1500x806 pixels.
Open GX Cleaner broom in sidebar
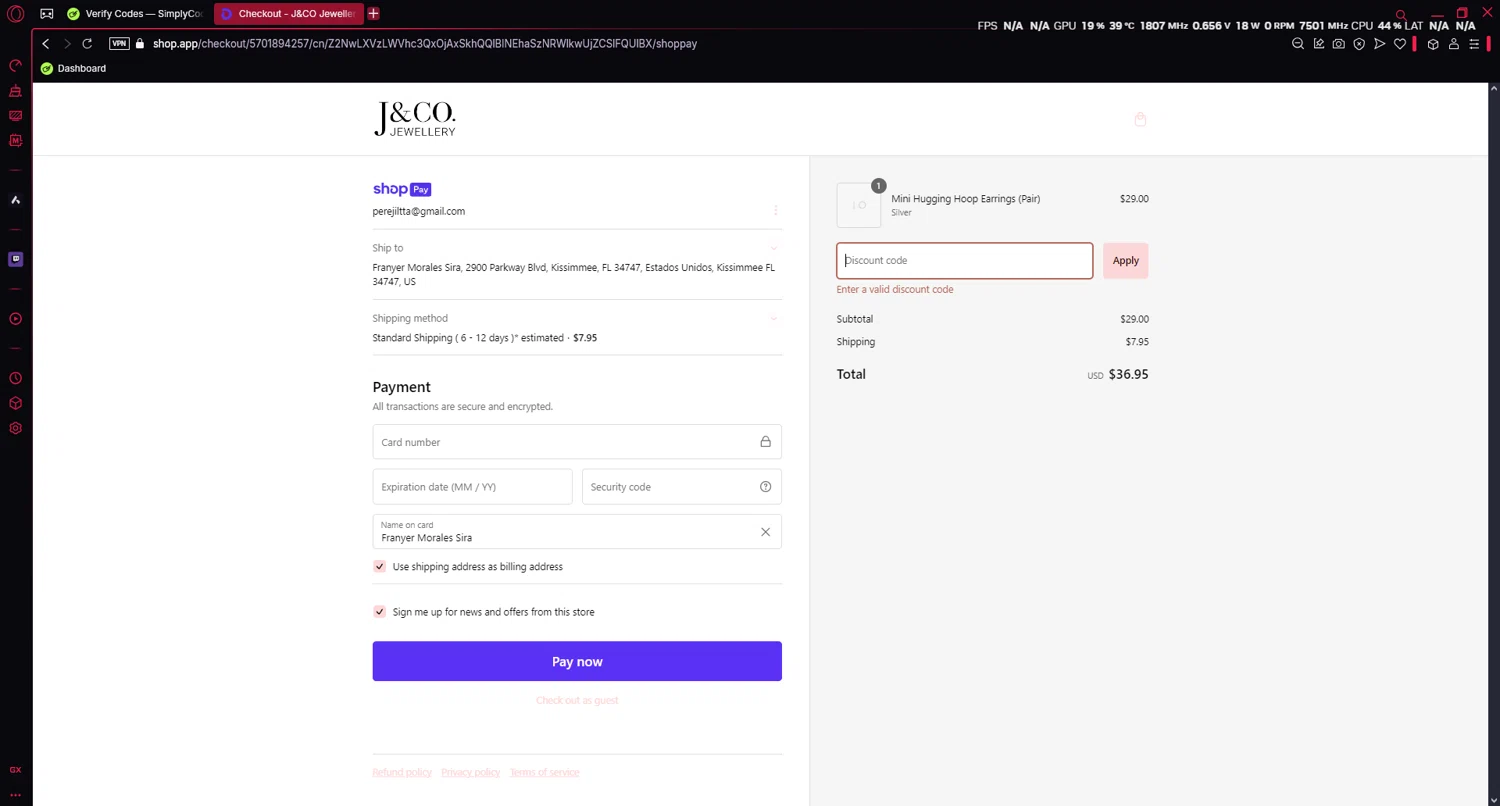[x=15, y=91]
